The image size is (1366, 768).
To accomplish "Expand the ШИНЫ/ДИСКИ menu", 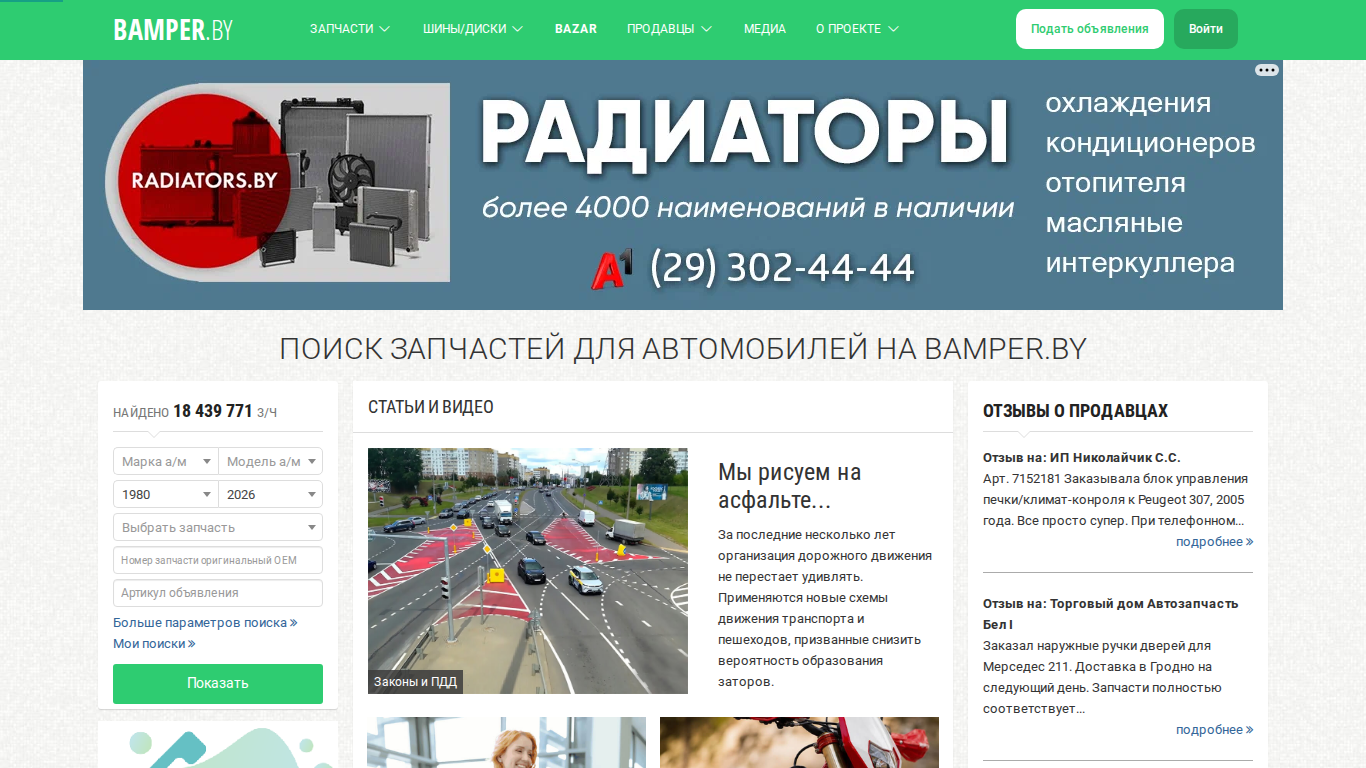I will pos(473,29).
